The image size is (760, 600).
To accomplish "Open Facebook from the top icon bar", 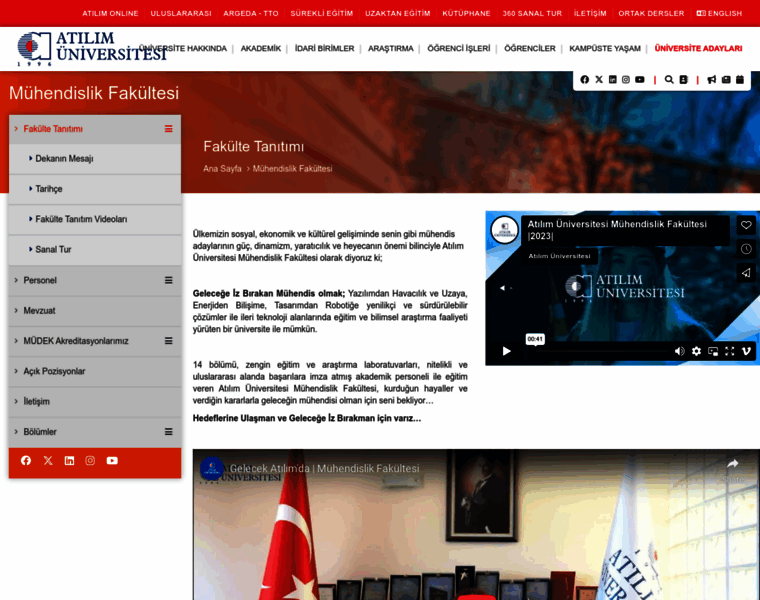I will pos(585,79).
